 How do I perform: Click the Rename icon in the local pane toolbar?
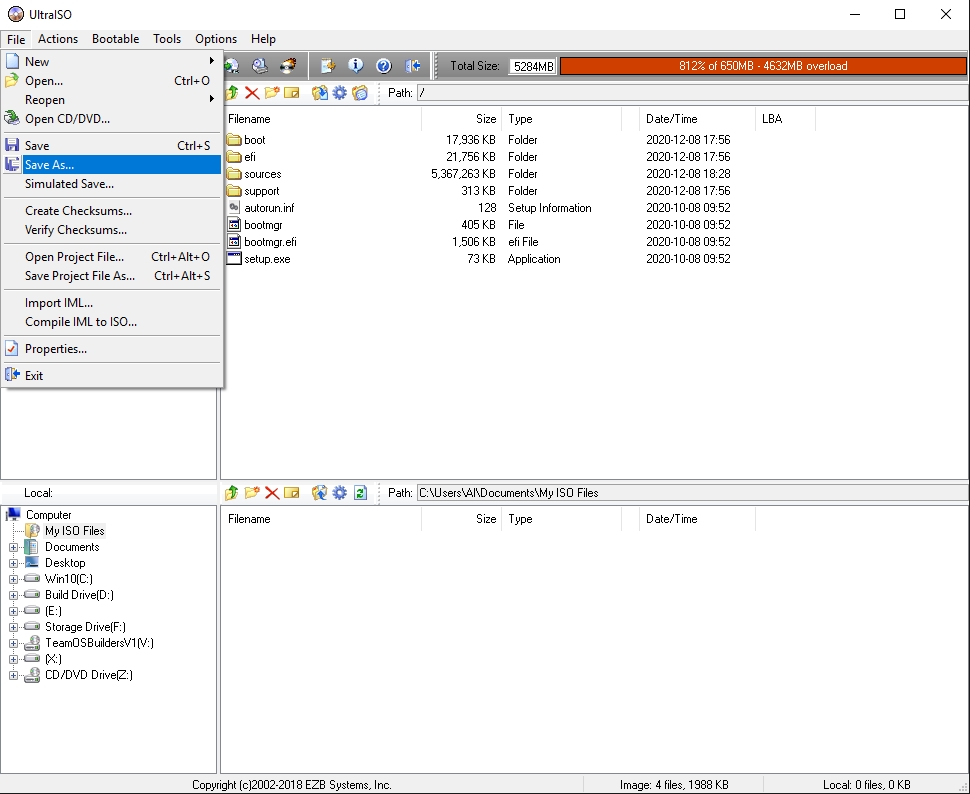click(x=291, y=493)
